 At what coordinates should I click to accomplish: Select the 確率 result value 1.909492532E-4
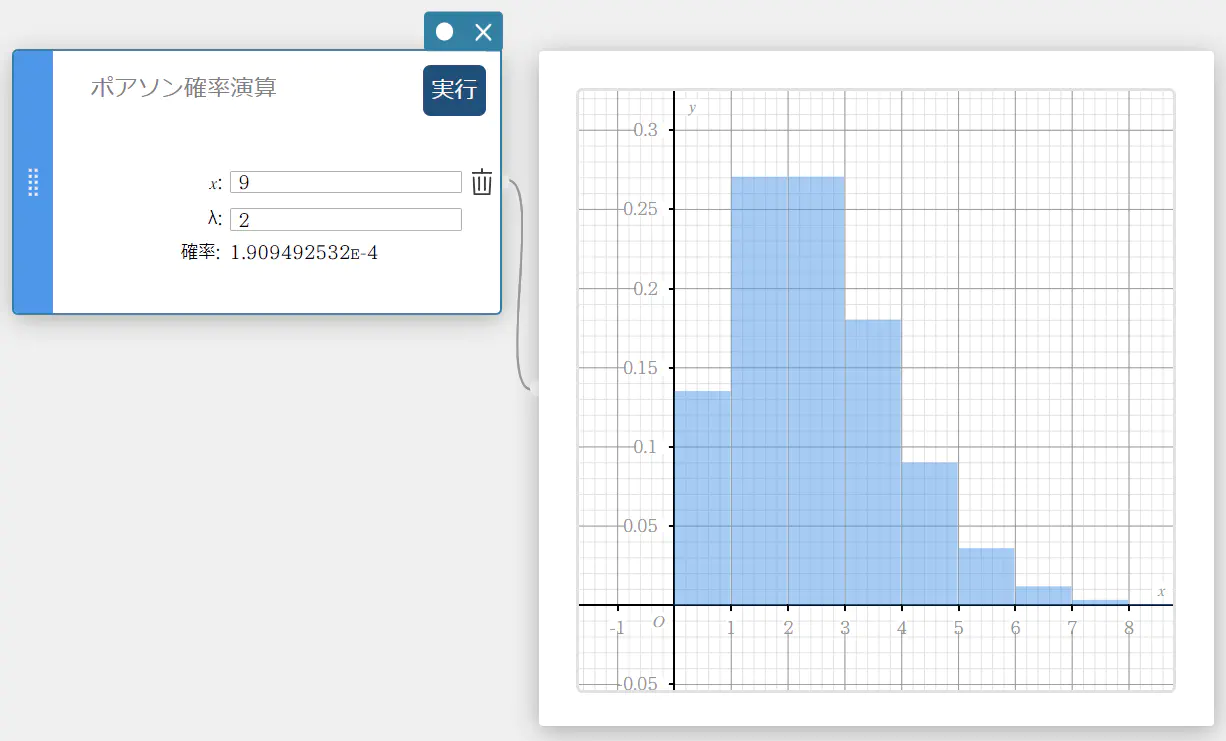pyautogui.click(x=304, y=253)
